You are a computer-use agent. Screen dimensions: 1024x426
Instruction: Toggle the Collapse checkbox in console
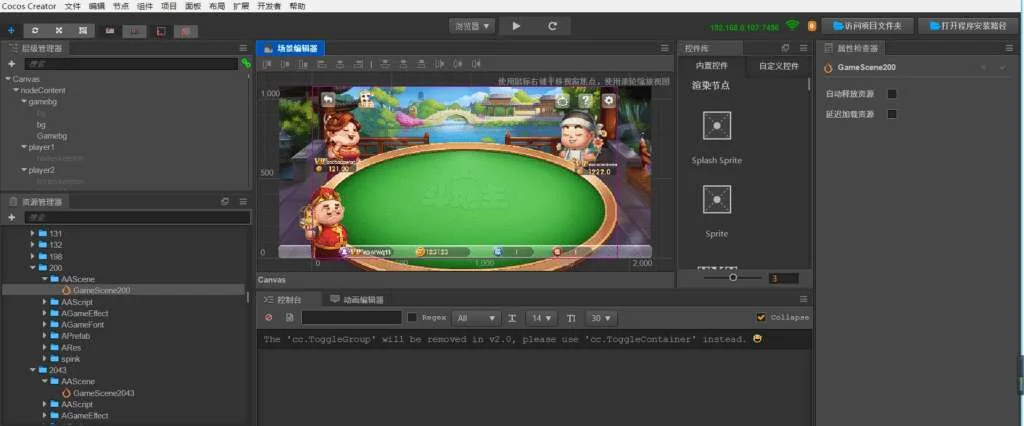pos(762,318)
